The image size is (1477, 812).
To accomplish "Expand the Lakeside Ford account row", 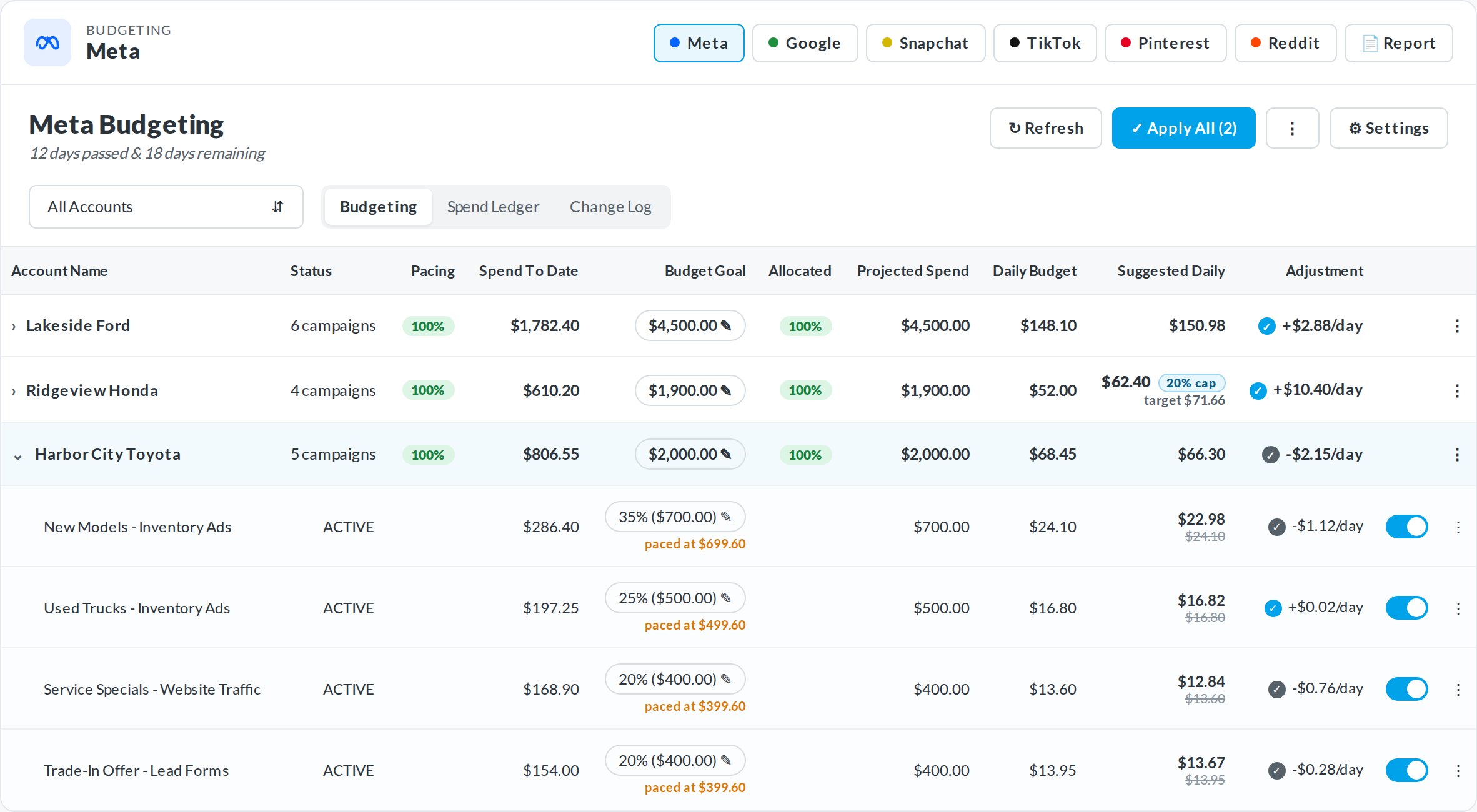I will [14, 326].
